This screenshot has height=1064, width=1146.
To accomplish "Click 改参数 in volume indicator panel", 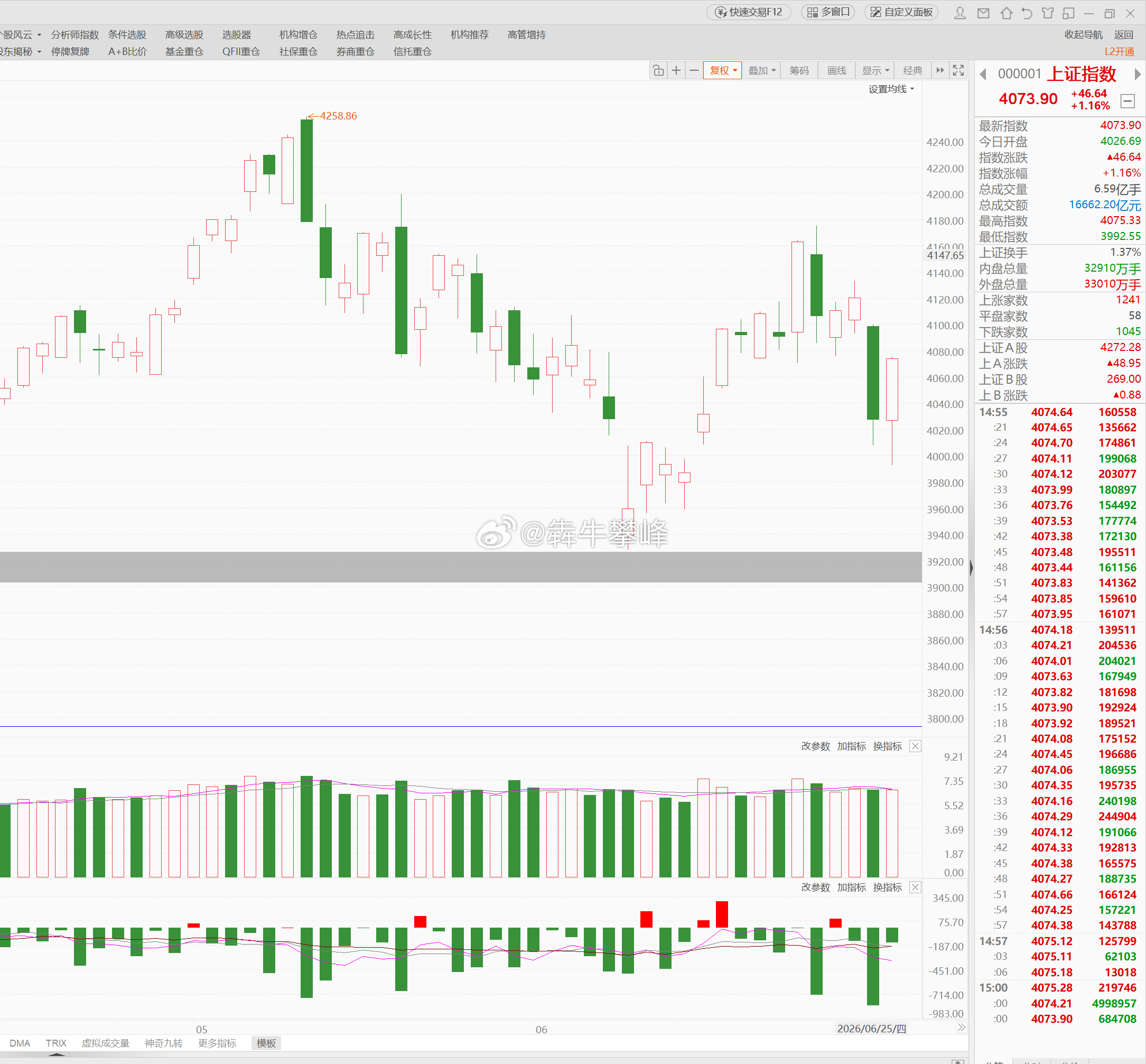I will tap(815, 746).
